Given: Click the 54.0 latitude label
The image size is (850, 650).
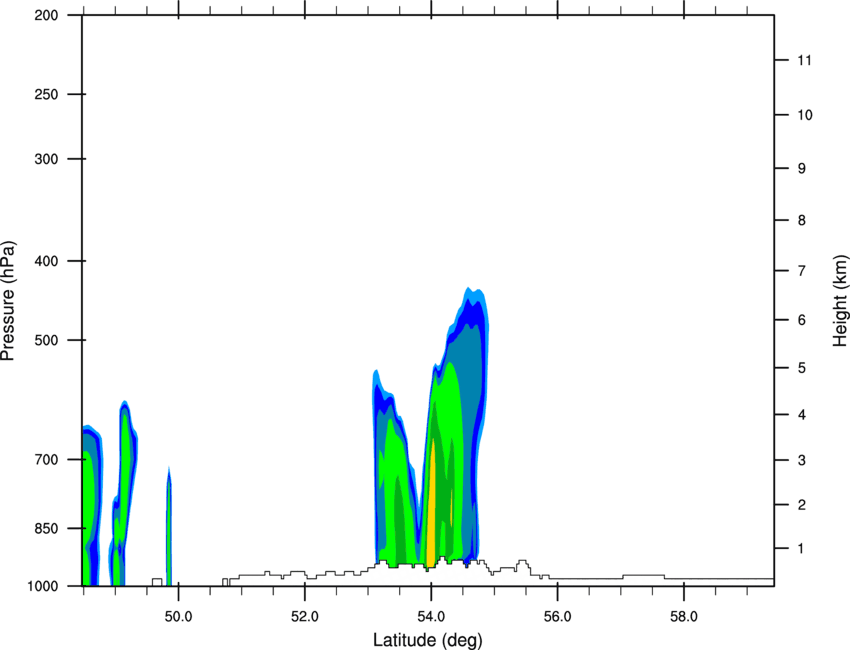Looking at the screenshot, I should (x=431, y=617).
